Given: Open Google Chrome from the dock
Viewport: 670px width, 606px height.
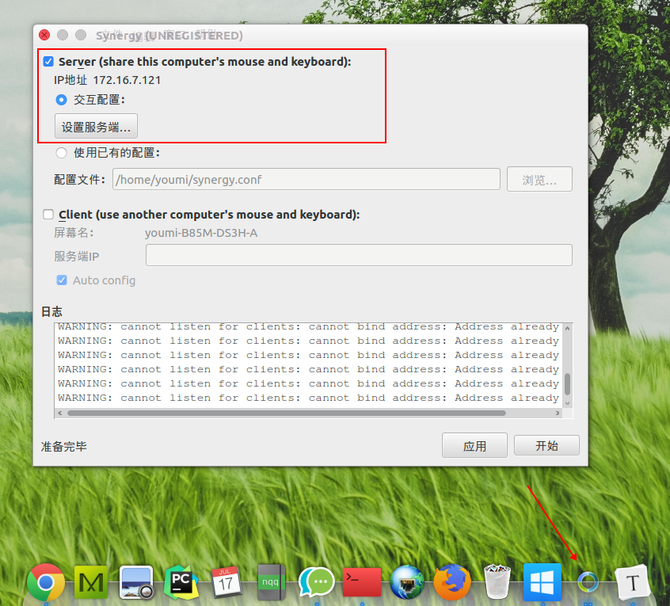Looking at the screenshot, I should 46,582.
